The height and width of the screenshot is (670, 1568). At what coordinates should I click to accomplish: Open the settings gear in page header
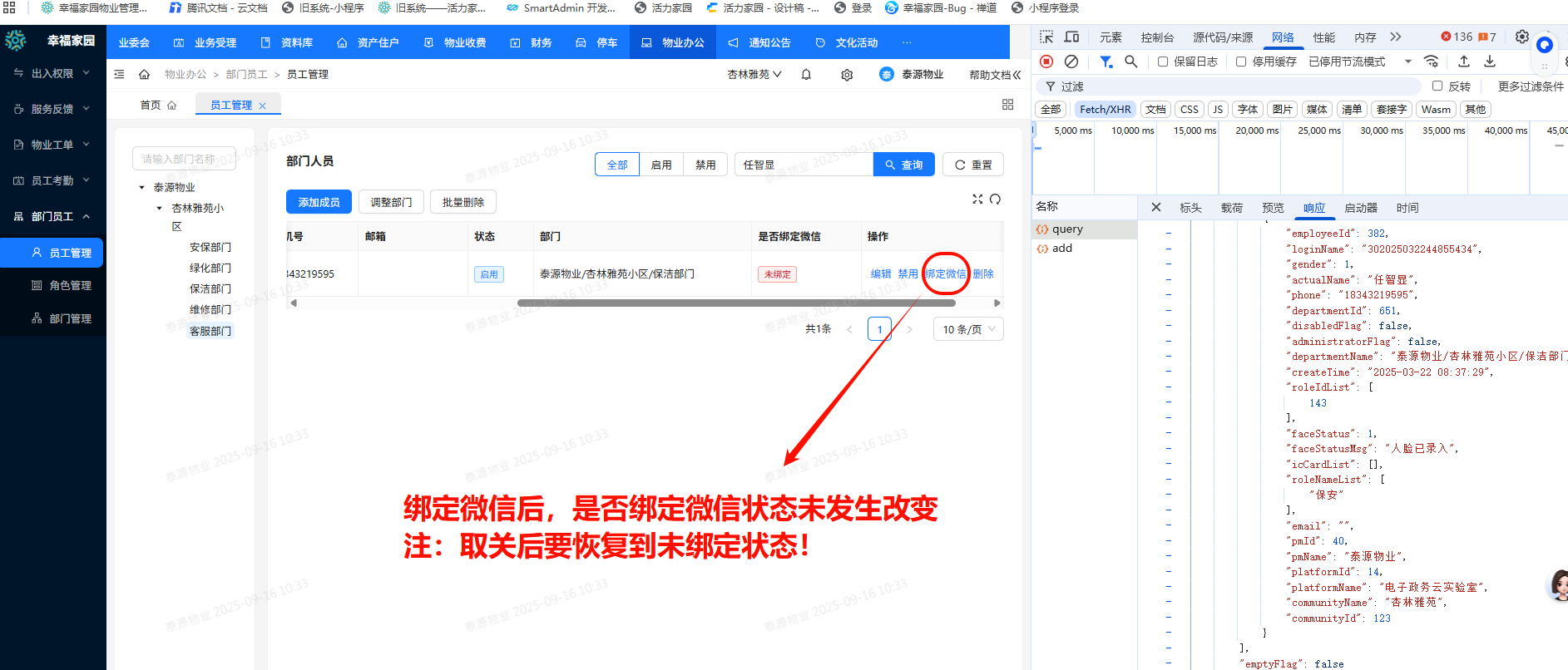847,75
